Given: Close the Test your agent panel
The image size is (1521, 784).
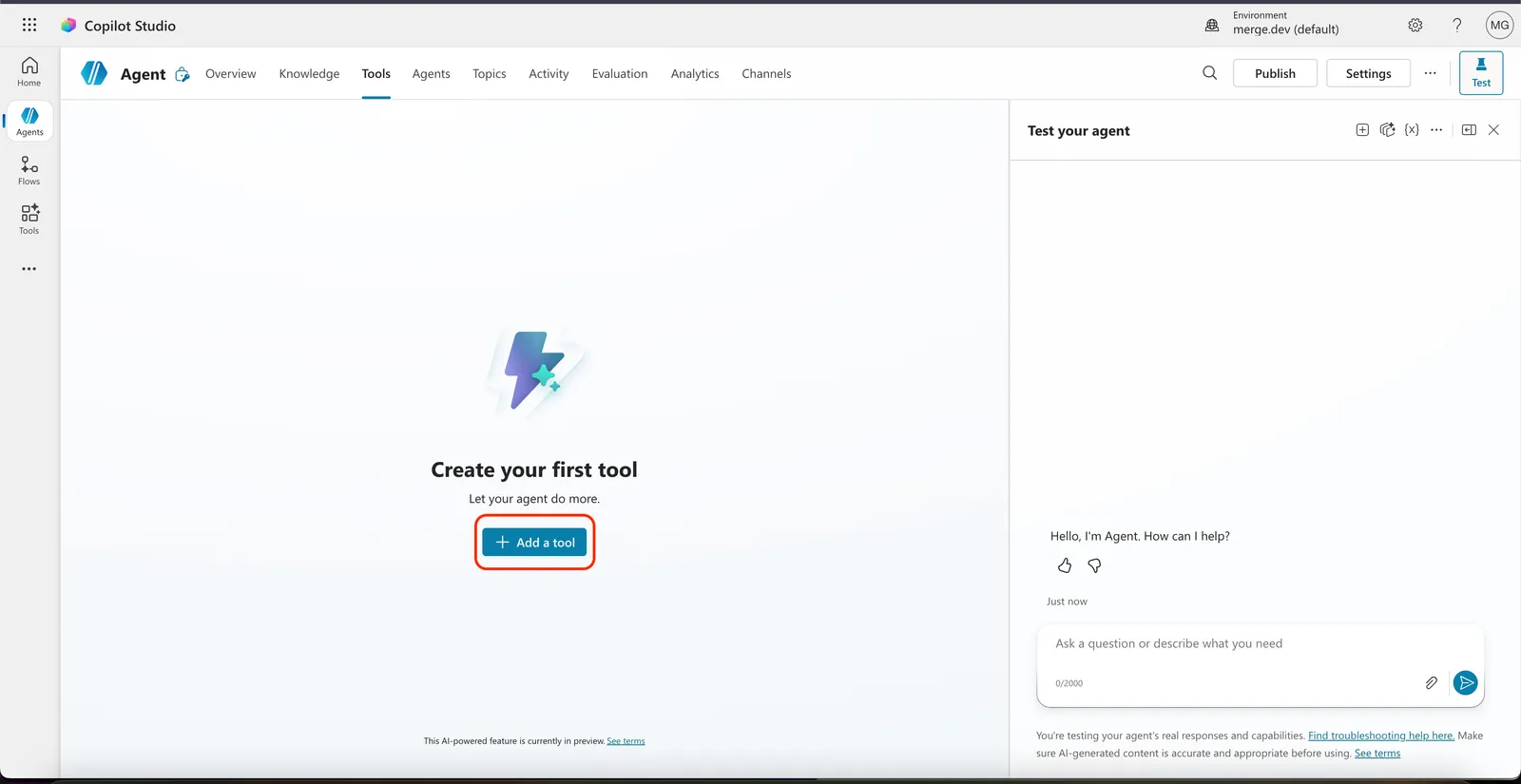Looking at the screenshot, I should [1493, 130].
